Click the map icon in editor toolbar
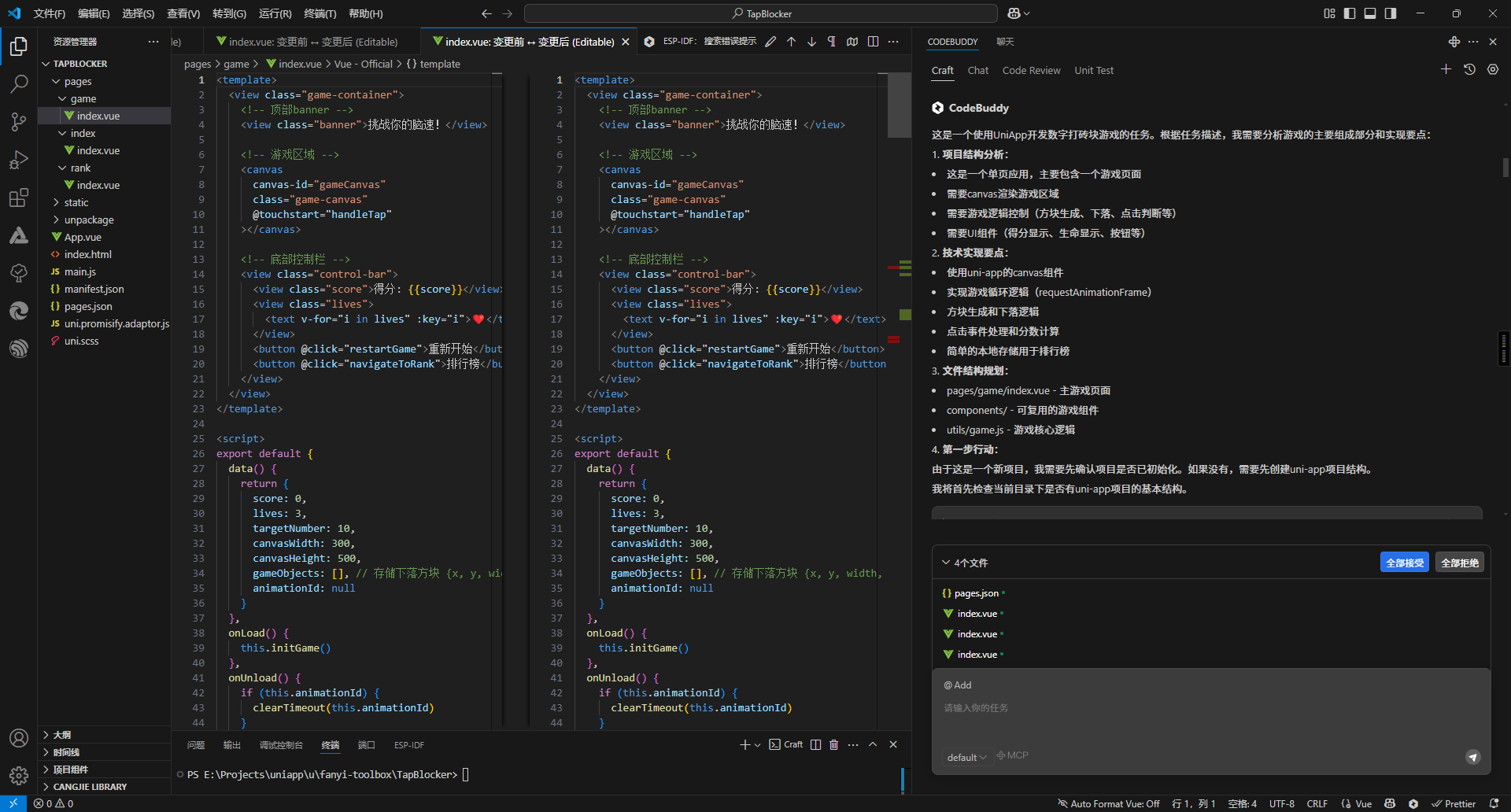This screenshot has height=812, width=1511. coord(852,42)
